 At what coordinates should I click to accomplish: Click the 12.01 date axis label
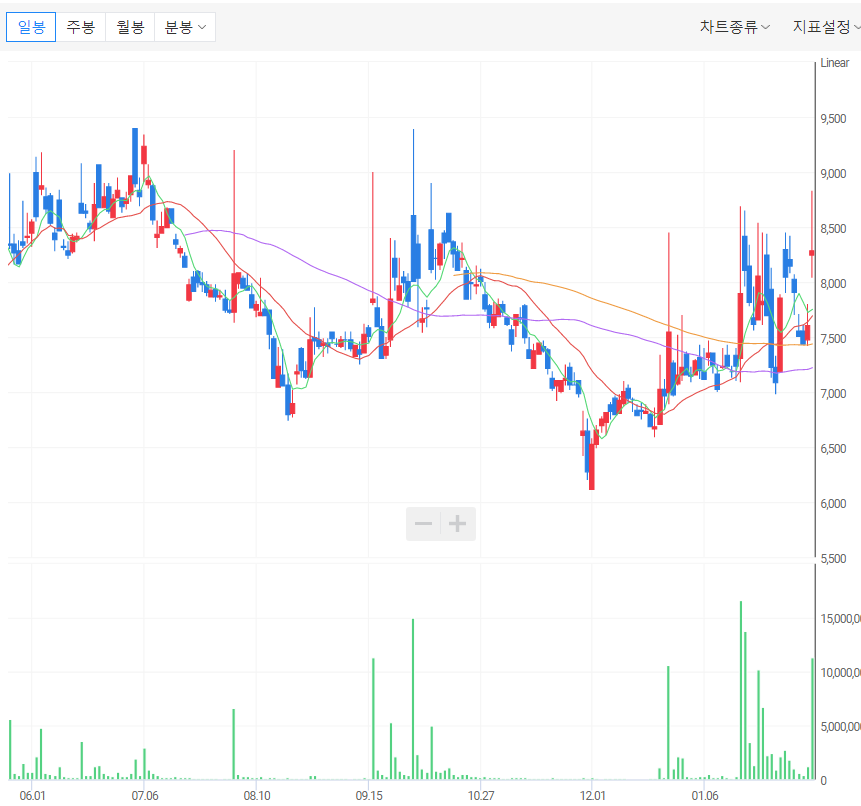click(592, 795)
